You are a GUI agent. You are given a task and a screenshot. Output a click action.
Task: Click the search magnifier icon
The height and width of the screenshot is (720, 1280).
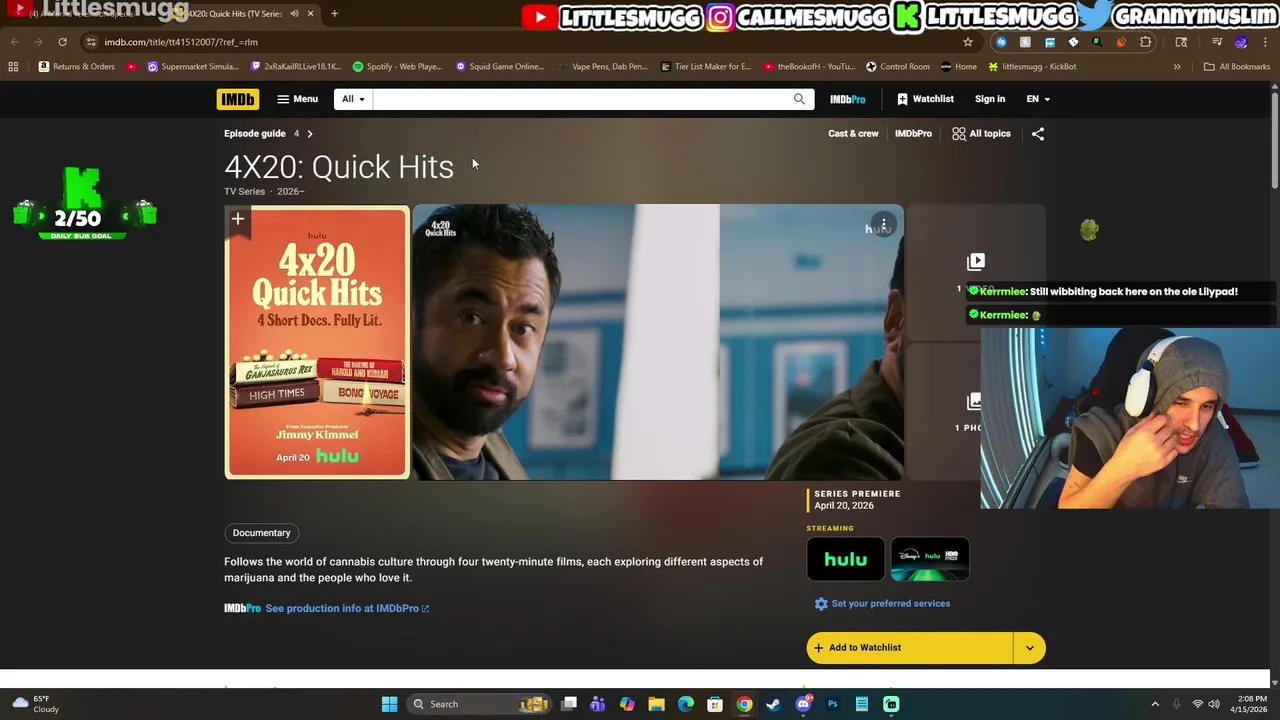click(x=799, y=99)
